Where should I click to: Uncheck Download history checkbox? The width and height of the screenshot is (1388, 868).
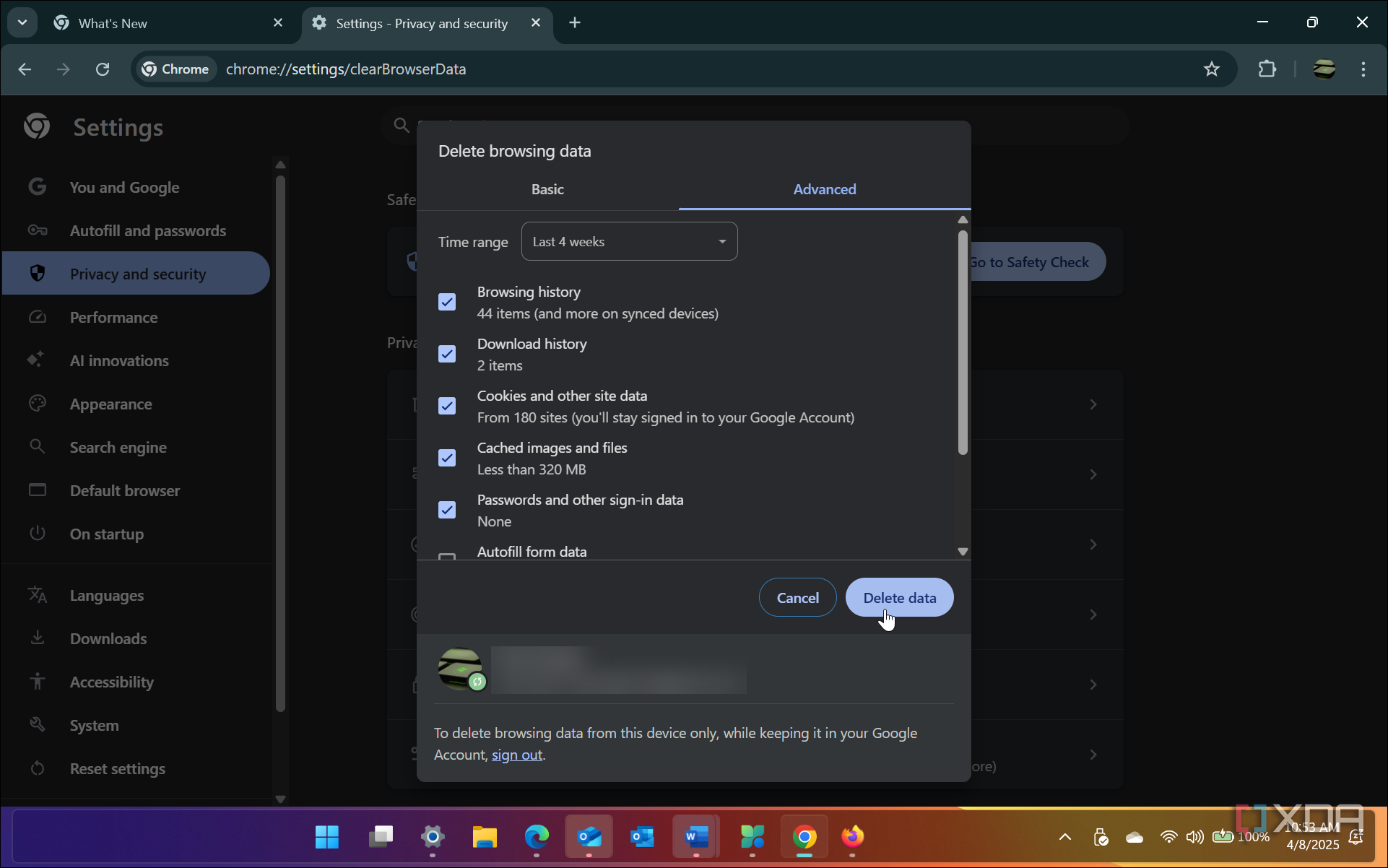tap(447, 354)
